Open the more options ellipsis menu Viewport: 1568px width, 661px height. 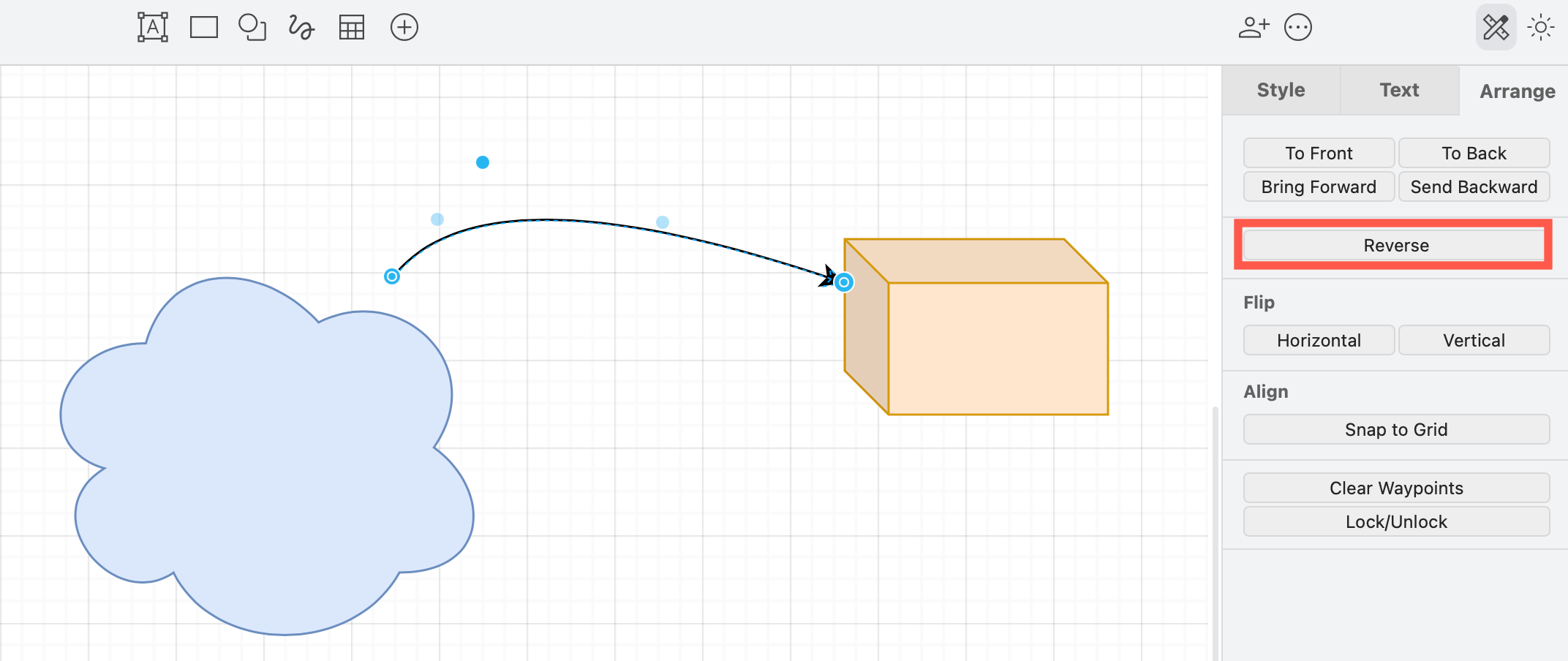(1298, 27)
